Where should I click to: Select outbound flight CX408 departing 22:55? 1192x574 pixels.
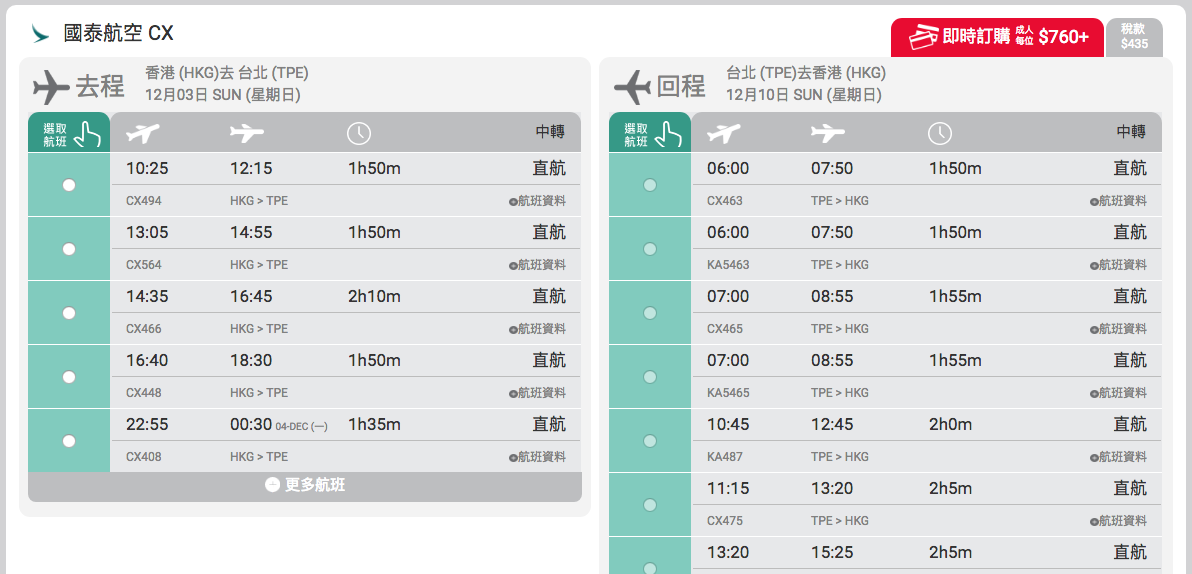(69, 440)
